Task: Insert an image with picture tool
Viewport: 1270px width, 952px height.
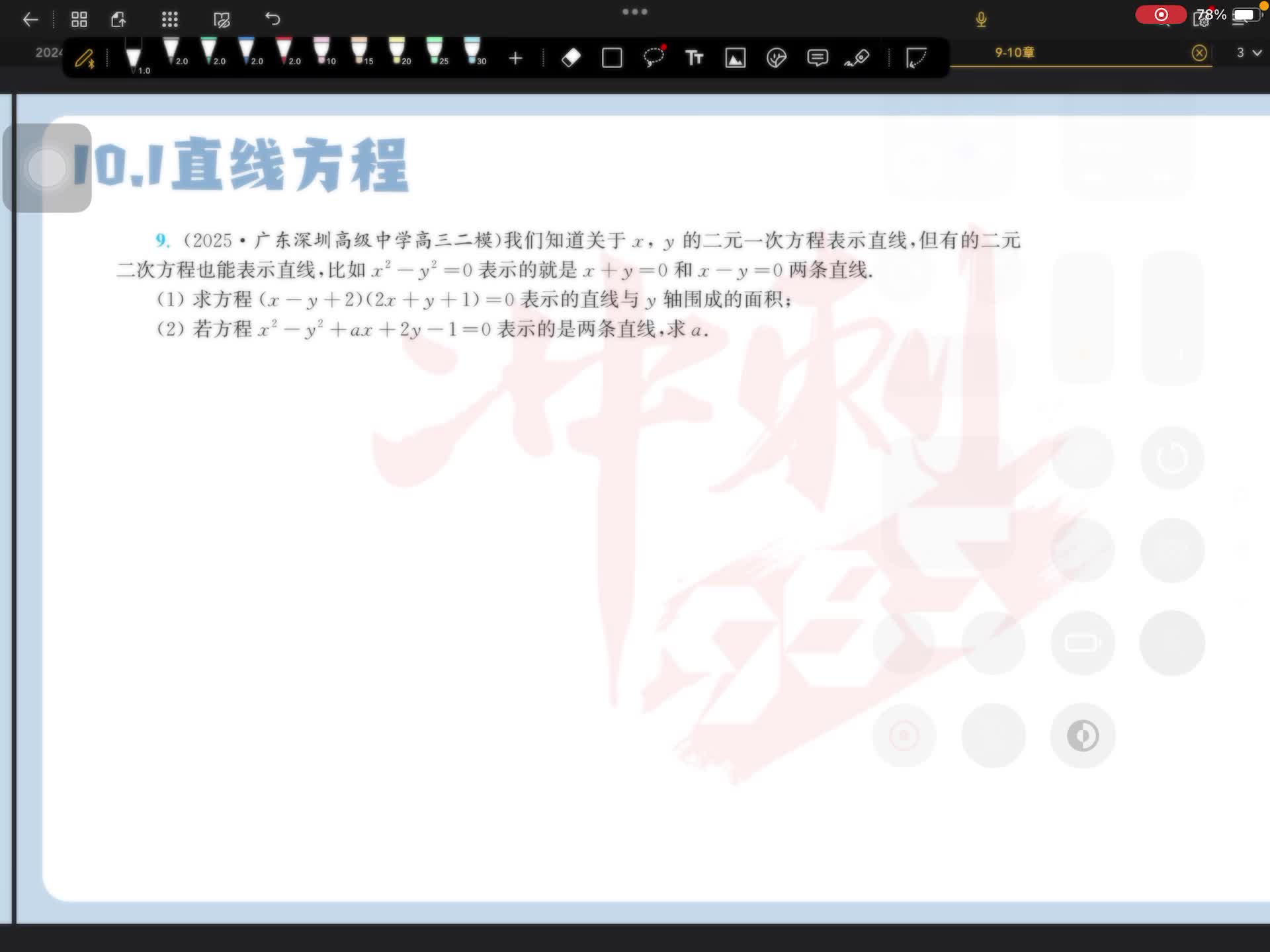Action: pyautogui.click(x=735, y=58)
